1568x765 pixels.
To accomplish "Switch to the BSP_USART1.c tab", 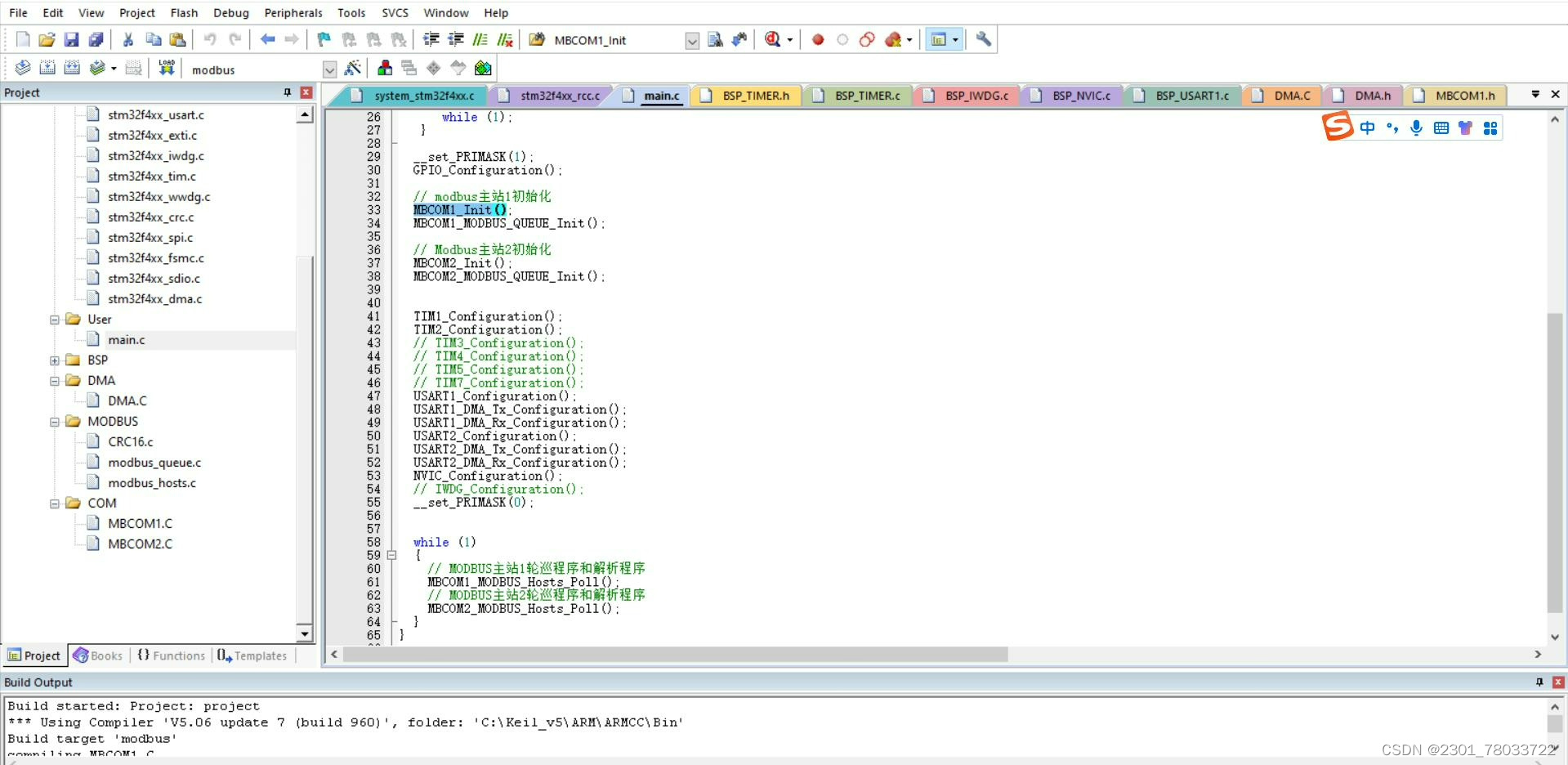I will coord(1191,96).
